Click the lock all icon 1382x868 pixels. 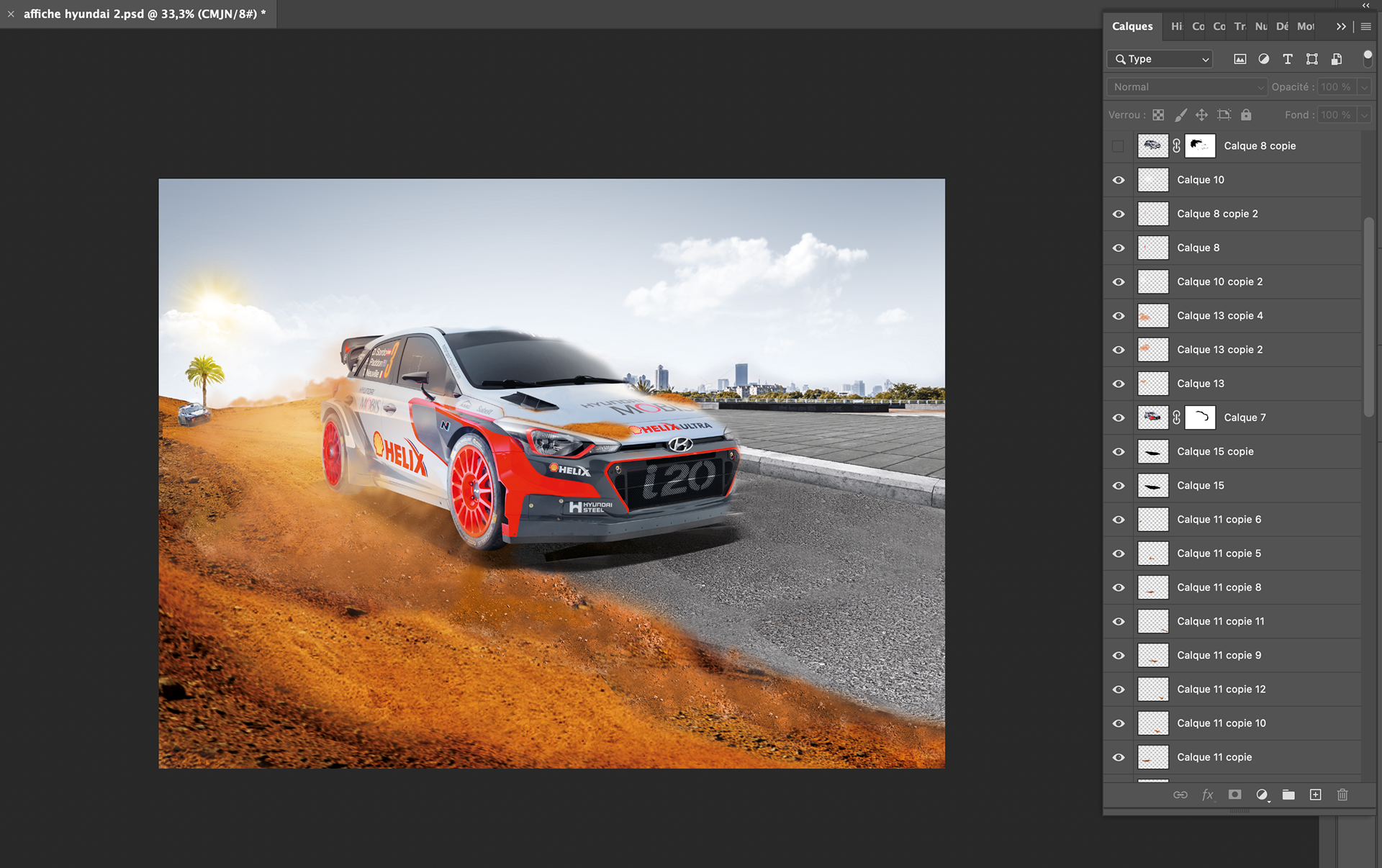(x=1246, y=114)
